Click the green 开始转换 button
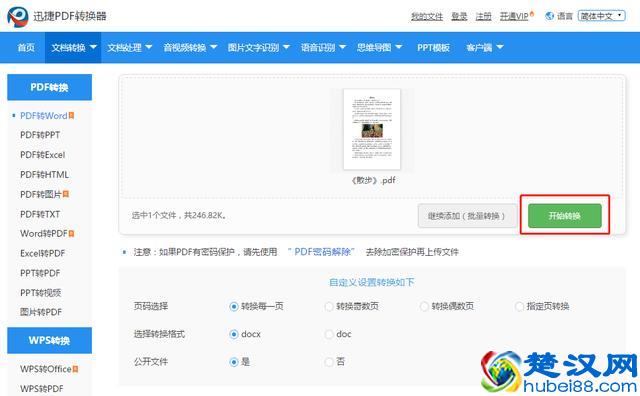This screenshot has width=640, height=396. coord(564,216)
